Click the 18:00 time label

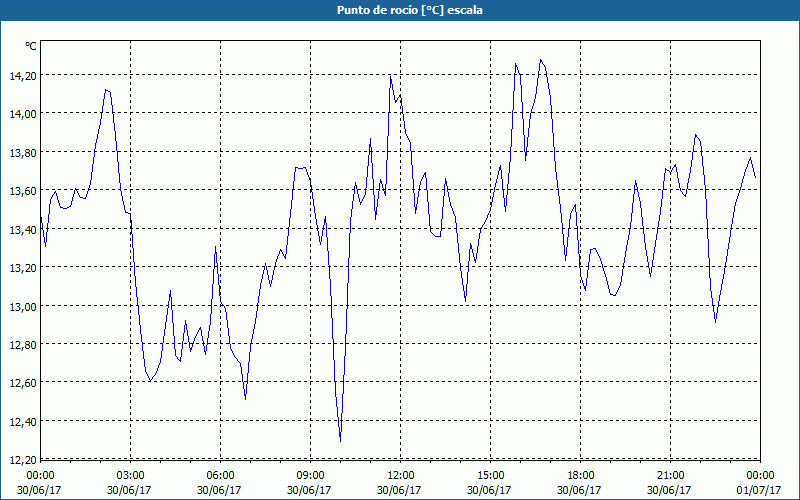(x=581, y=476)
